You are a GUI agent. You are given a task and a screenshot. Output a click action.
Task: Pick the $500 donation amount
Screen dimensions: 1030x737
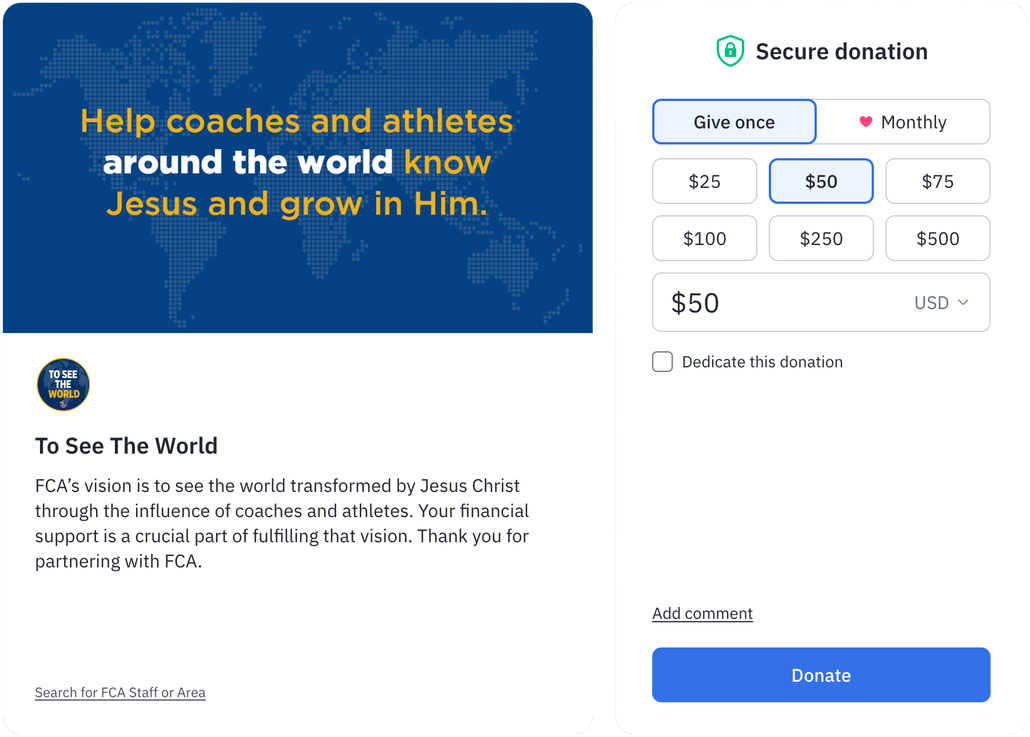pos(937,239)
